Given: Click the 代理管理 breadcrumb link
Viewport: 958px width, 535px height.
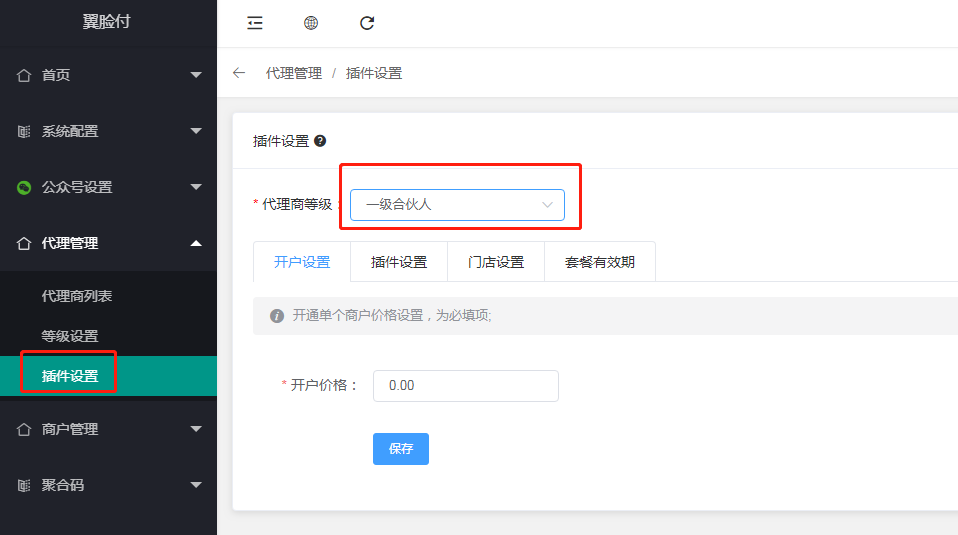Looking at the screenshot, I should pyautogui.click(x=294, y=73).
